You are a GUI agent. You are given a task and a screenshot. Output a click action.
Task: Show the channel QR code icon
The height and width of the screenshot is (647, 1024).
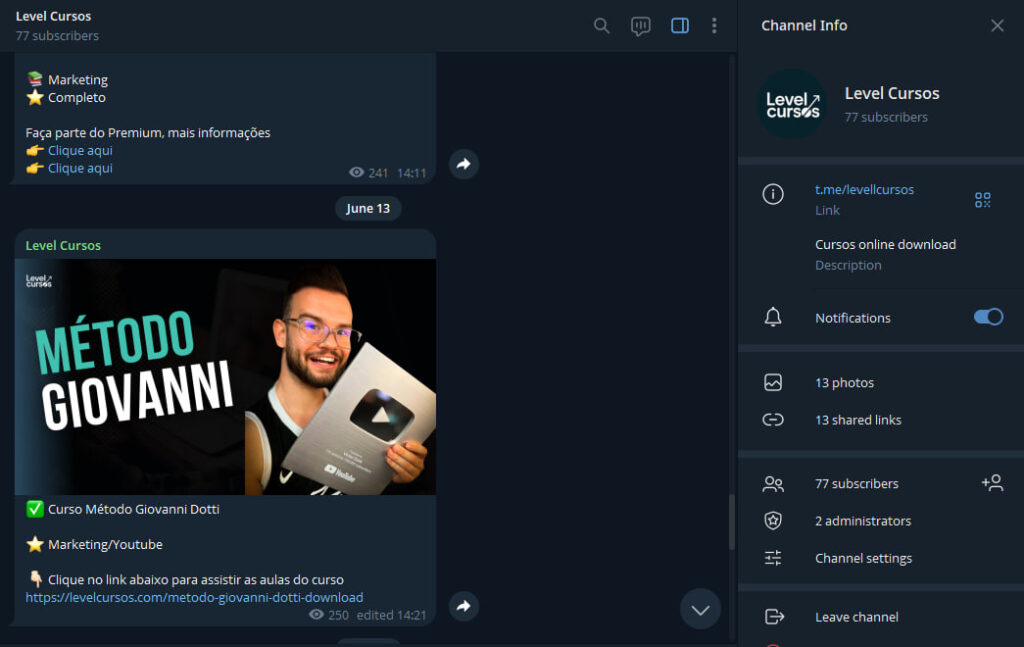pyautogui.click(x=982, y=200)
